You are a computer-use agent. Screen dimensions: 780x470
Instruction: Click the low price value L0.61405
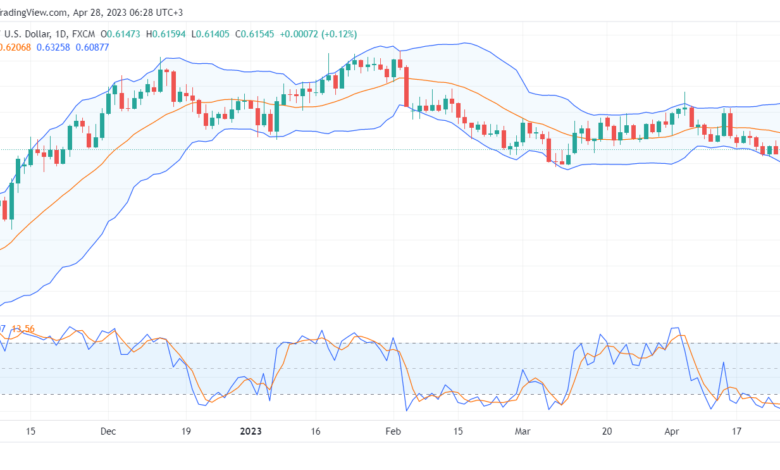click(x=210, y=34)
